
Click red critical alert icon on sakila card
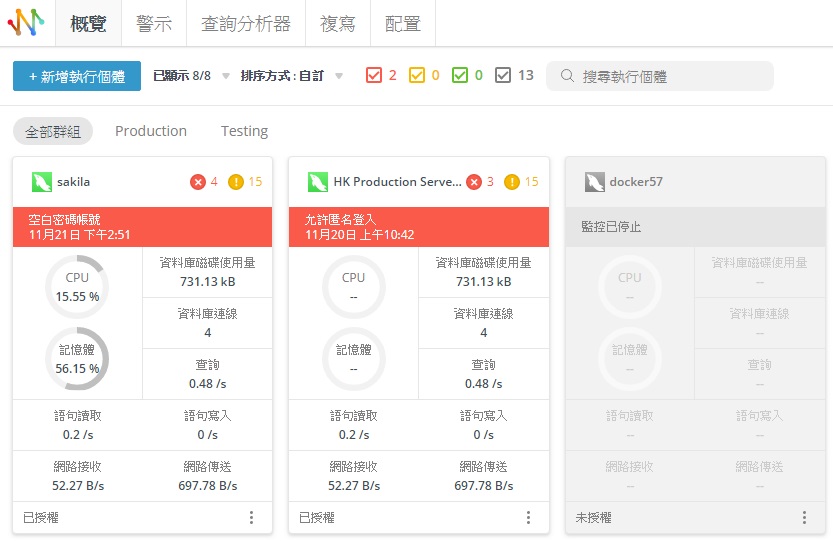tap(197, 182)
